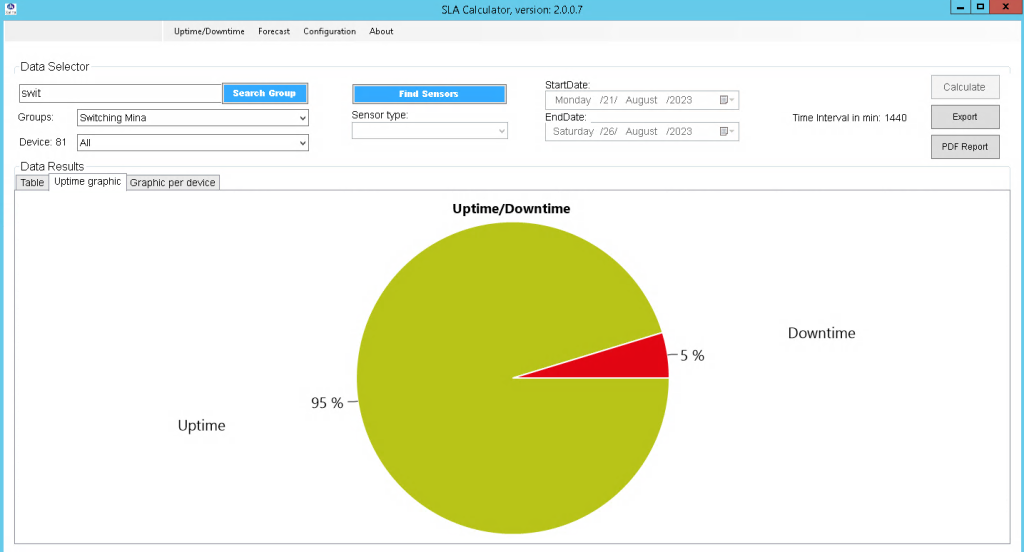This screenshot has height=552, width=1024.
Task: Click the 'Uptime' chart label
Action: (202, 426)
